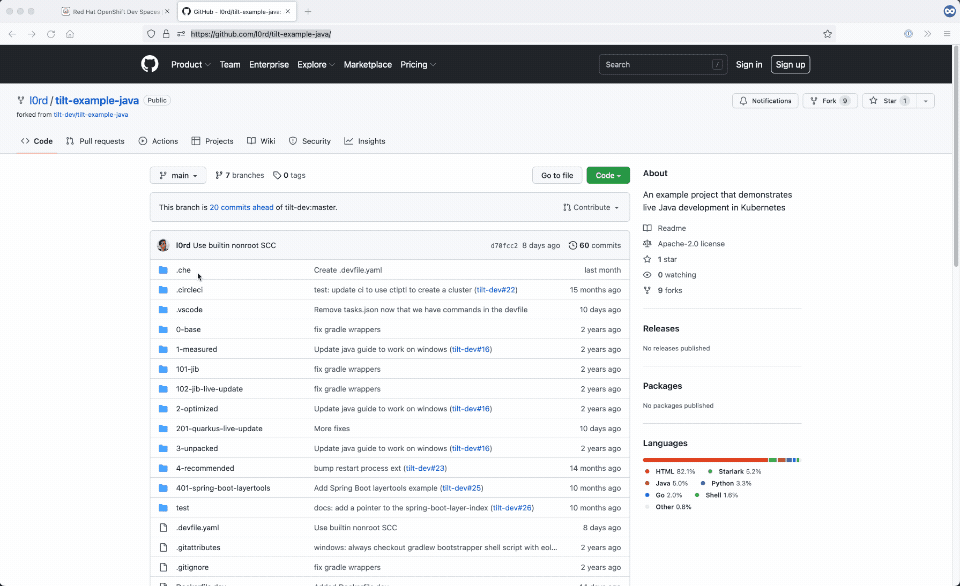
Task: Open the Pricing dropdown menu
Action: pyautogui.click(x=418, y=64)
